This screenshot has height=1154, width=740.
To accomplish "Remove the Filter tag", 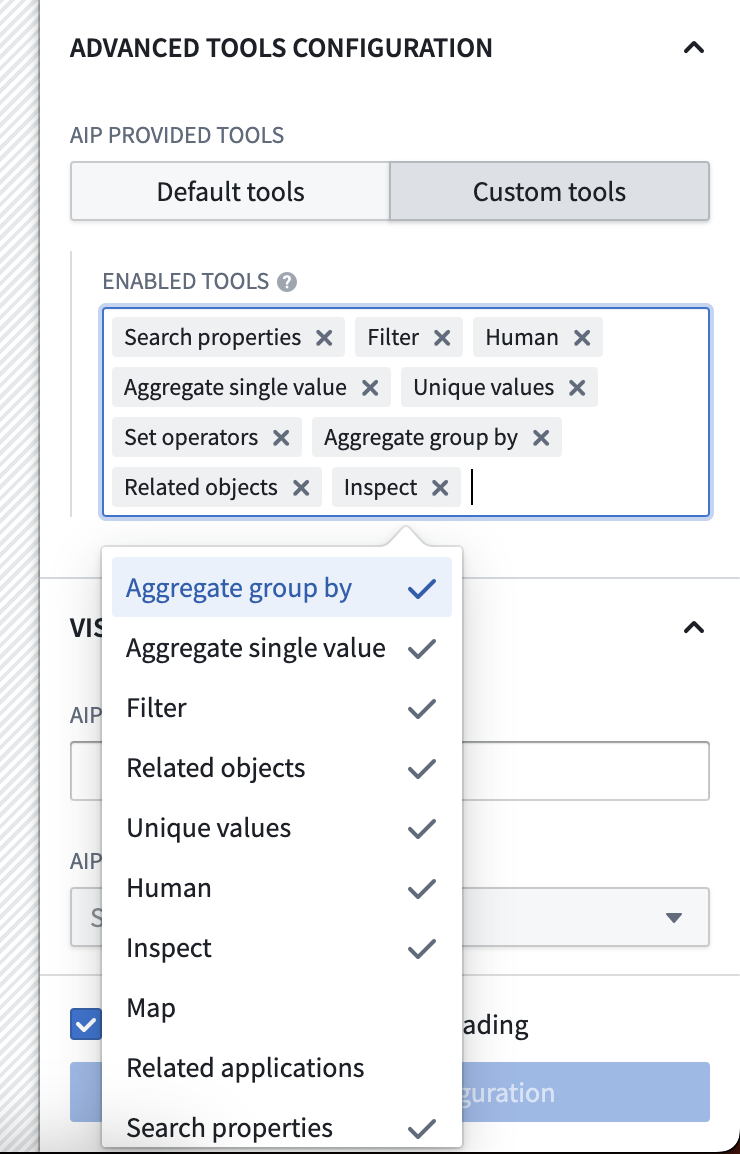I will click(x=442, y=338).
